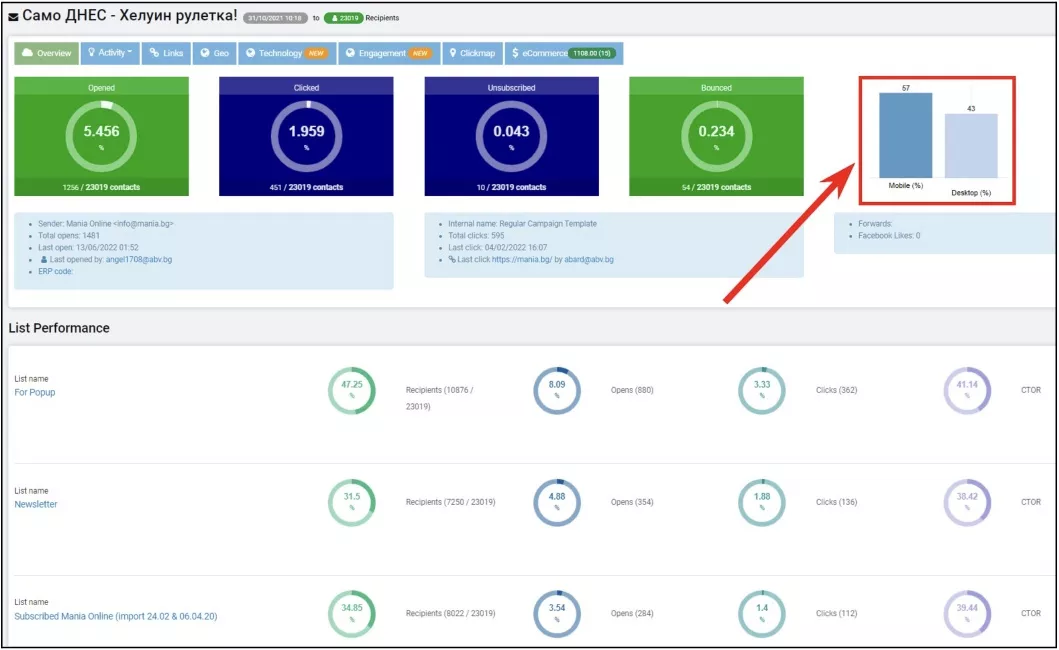1059x650 pixels.
Task: Click the 'Total opens: 1481' text
Action: click(69, 236)
